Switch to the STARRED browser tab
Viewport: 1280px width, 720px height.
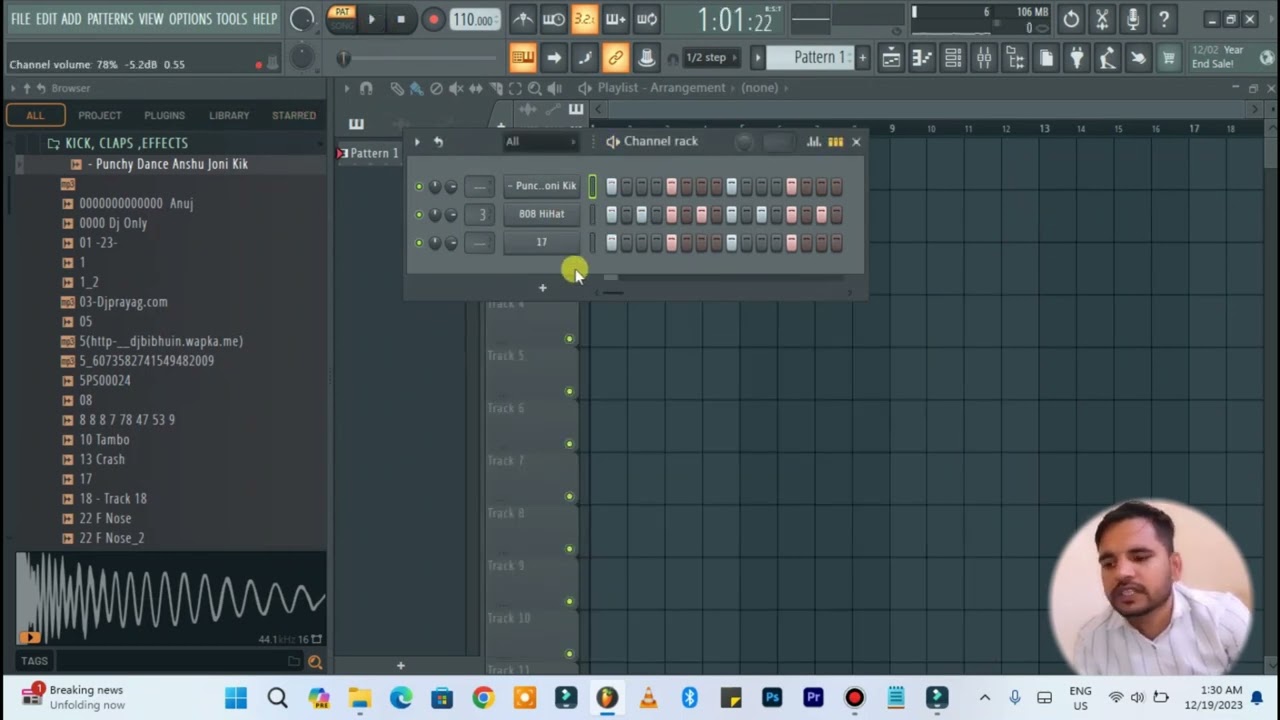(x=294, y=115)
